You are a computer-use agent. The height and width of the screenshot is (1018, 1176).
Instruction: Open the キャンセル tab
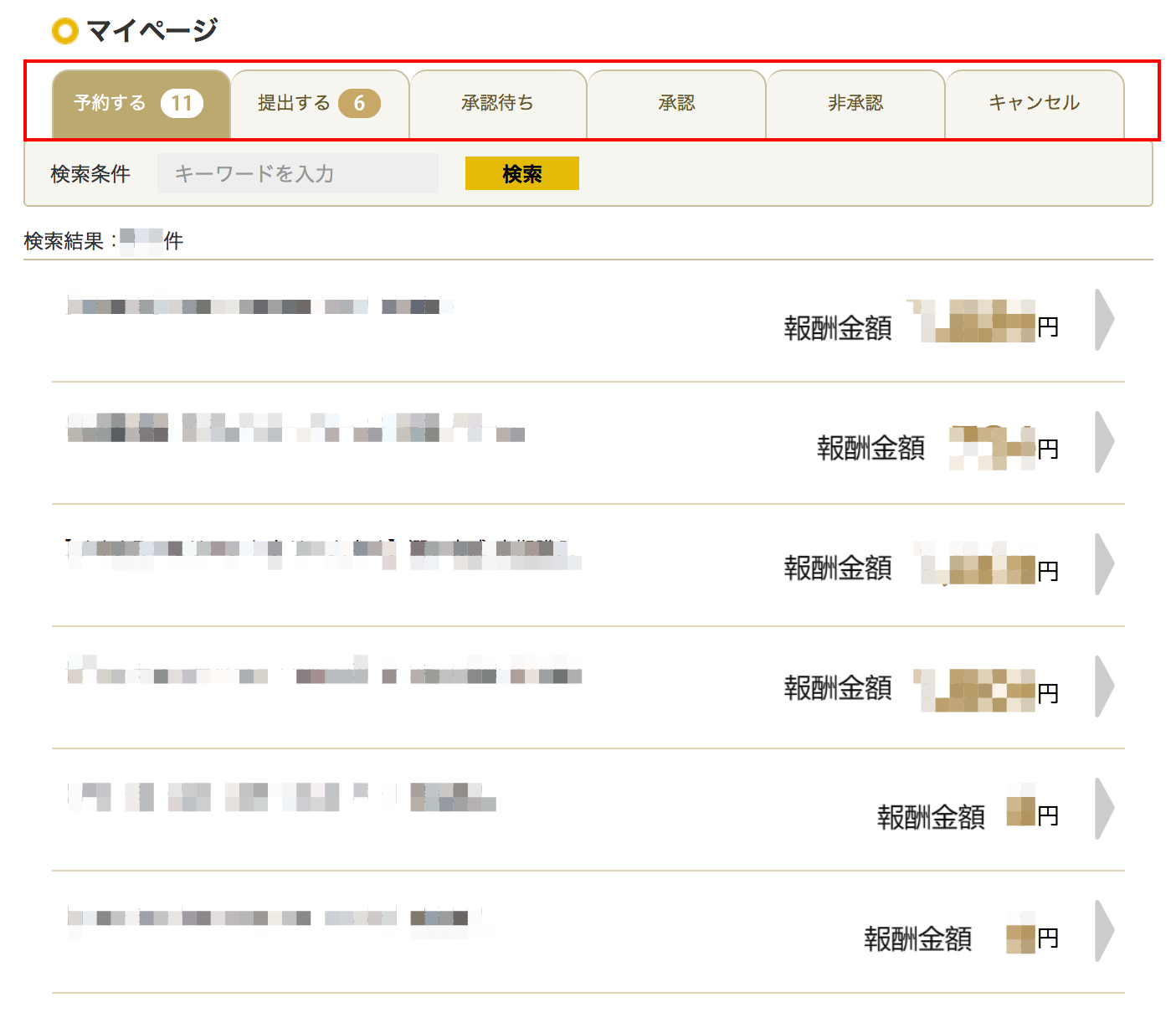pos(1035,104)
